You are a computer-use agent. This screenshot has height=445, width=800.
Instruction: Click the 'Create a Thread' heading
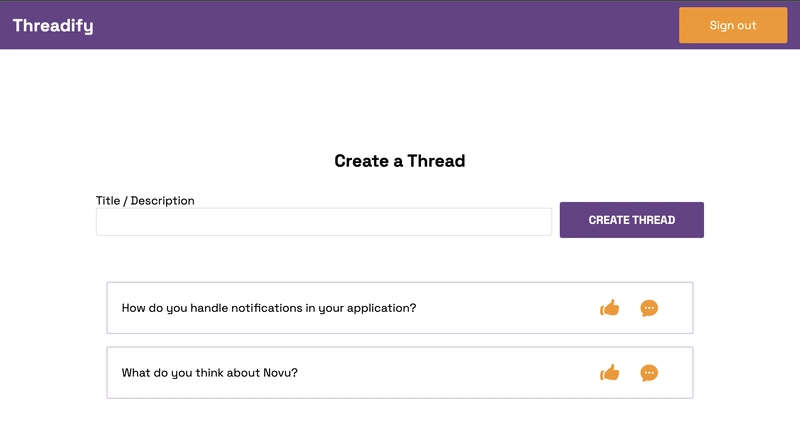pyautogui.click(x=399, y=161)
